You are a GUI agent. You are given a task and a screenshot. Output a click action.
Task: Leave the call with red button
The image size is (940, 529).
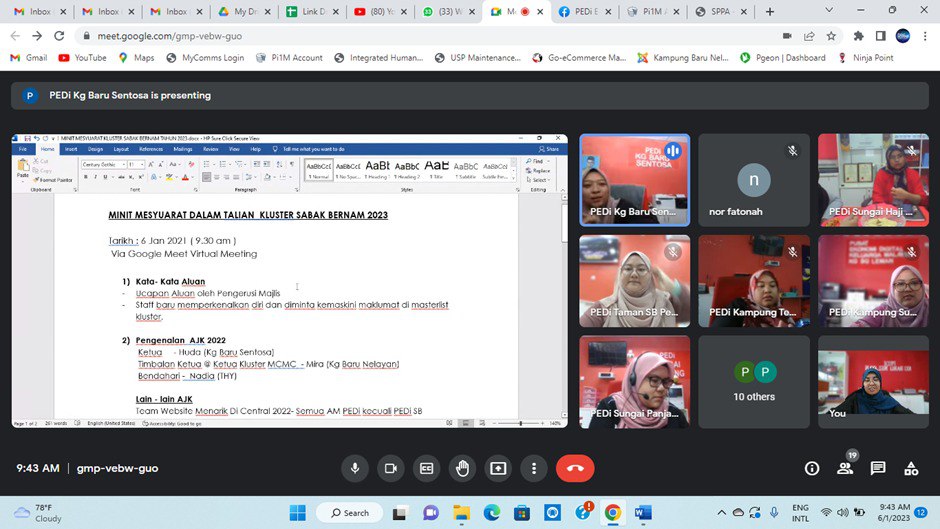575,468
